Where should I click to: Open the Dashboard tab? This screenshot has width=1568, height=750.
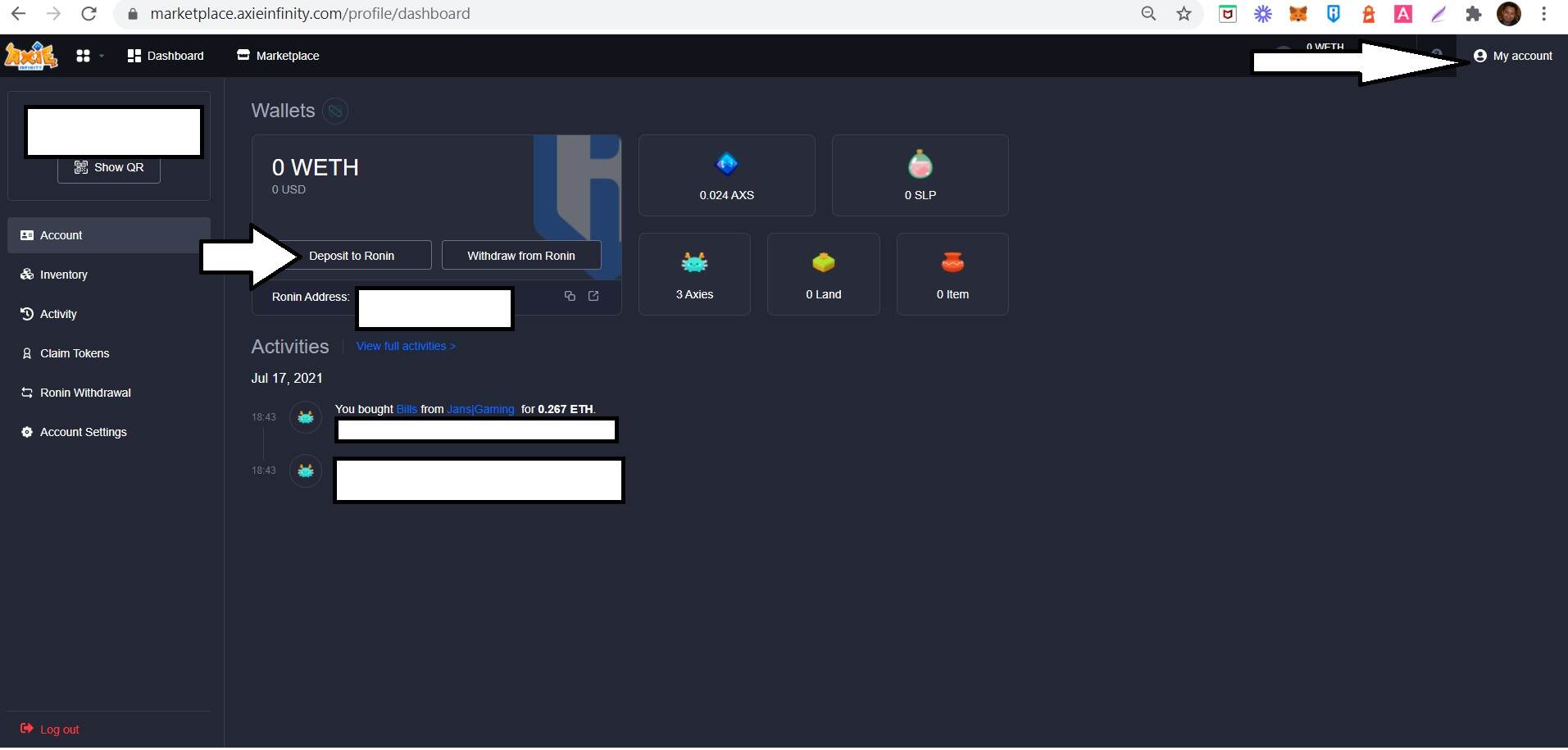(166, 56)
